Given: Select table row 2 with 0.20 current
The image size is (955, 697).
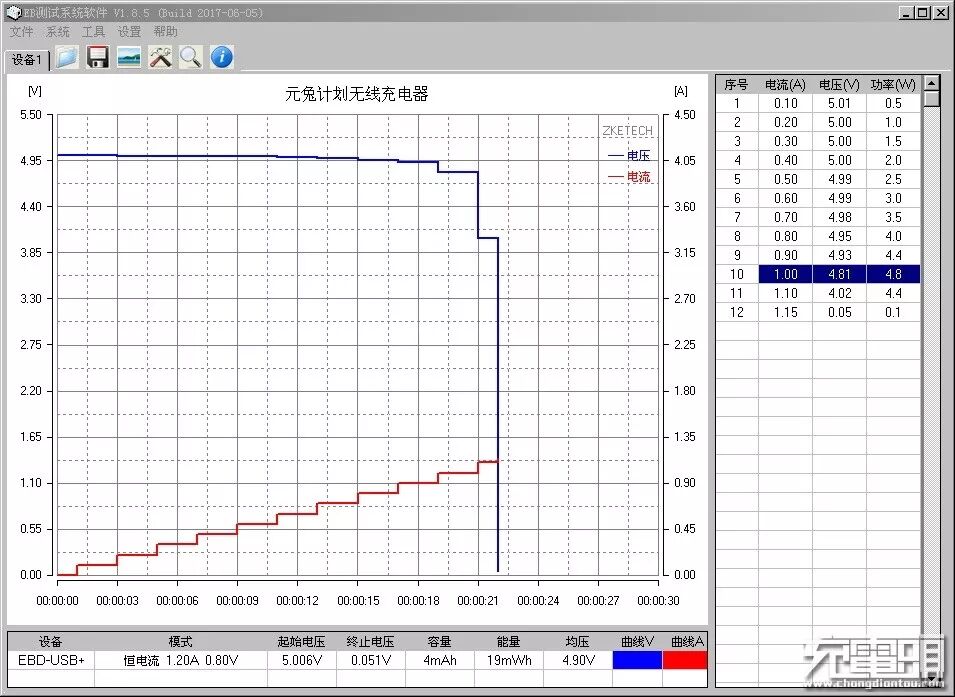Looking at the screenshot, I should click(x=818, y=122).
